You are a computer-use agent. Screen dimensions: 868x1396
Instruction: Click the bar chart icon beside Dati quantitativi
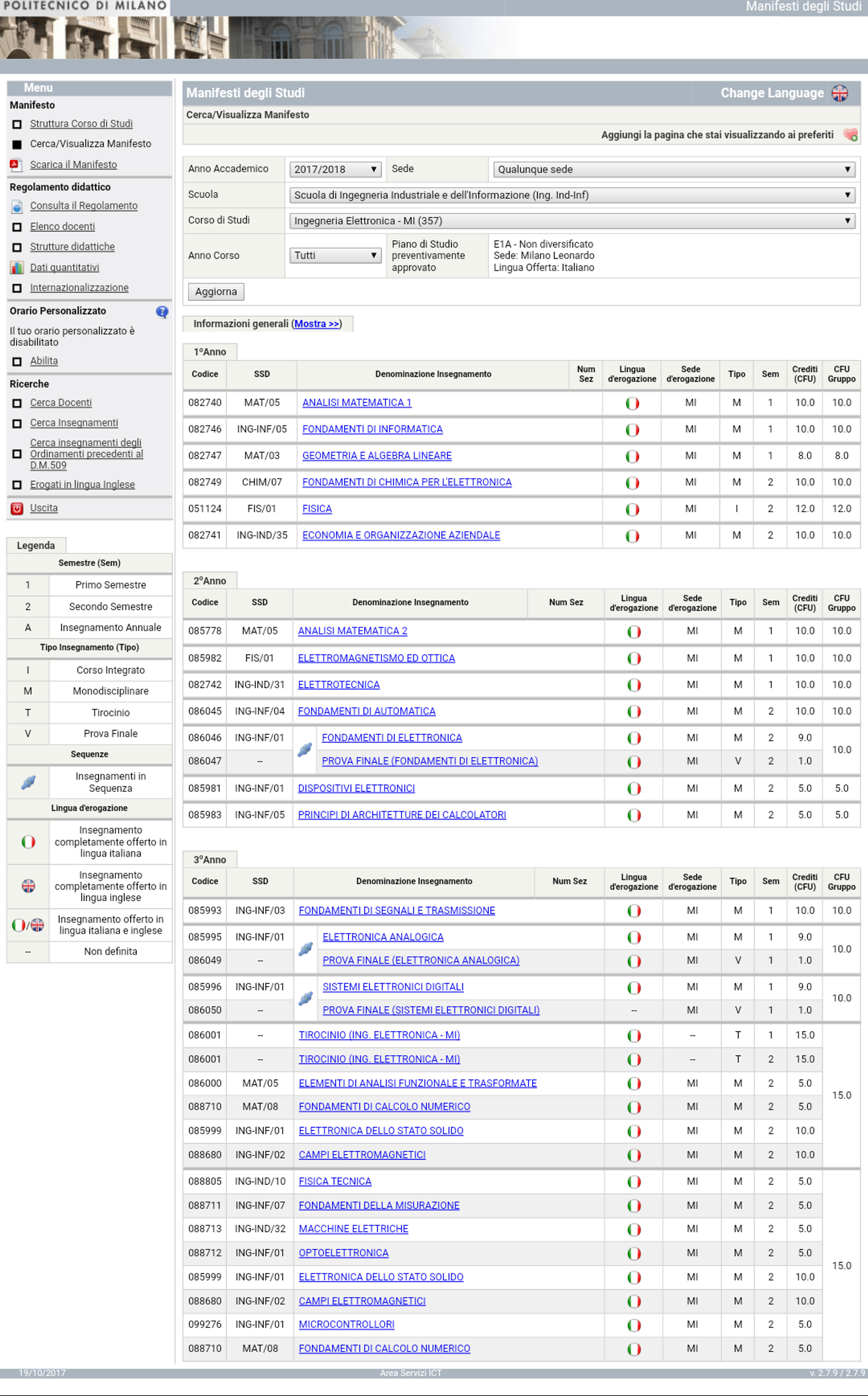point(17,267)
